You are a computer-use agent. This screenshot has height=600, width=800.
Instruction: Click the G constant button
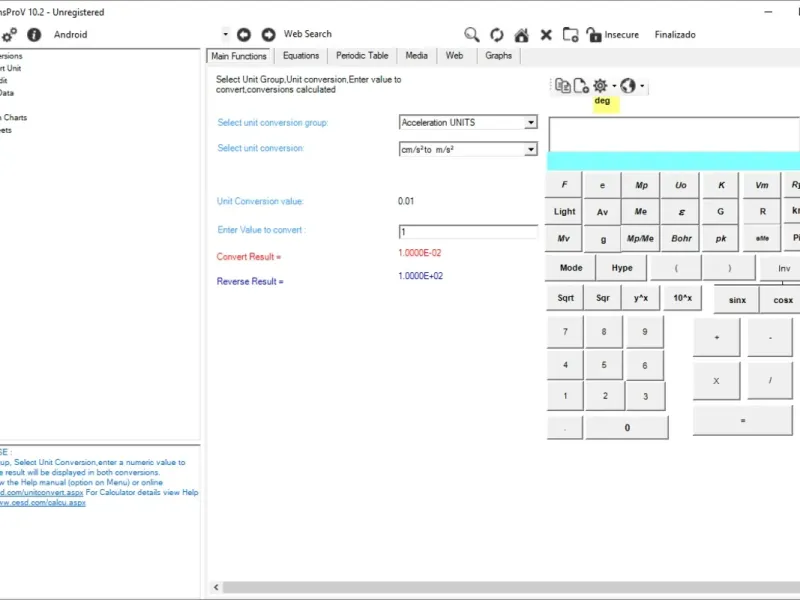pos(720,212)
